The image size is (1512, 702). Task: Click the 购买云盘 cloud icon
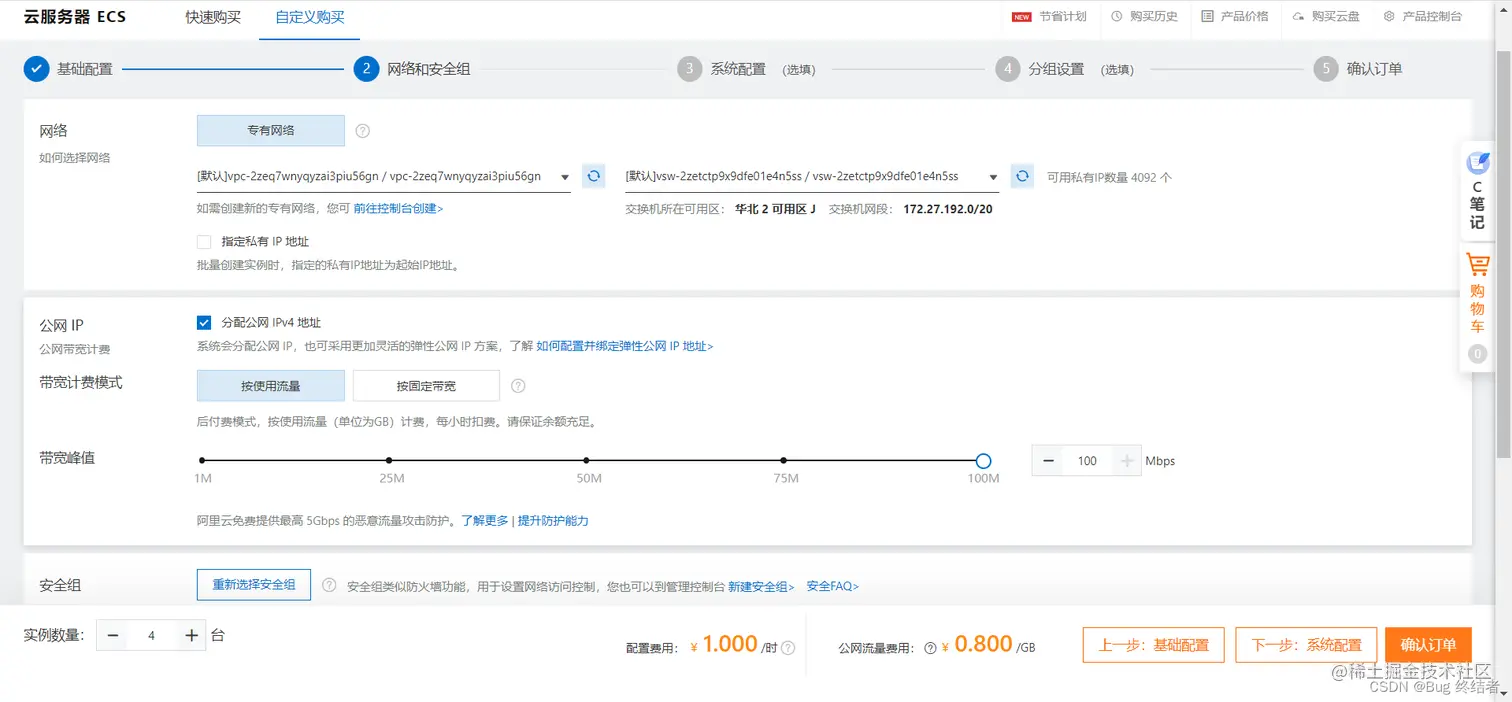[x=1298, y=17]
